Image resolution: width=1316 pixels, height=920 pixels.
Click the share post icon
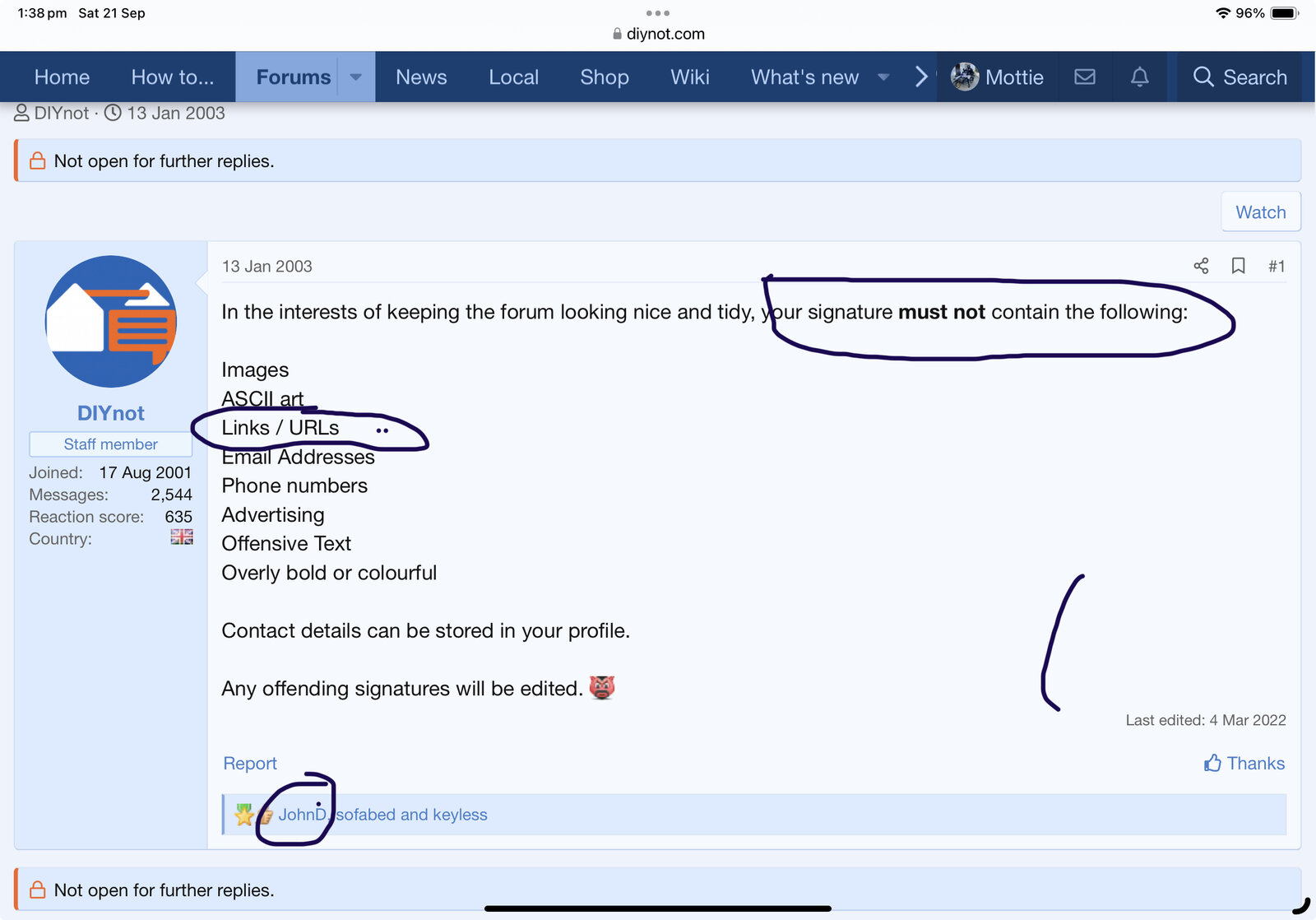(1201, 266)
